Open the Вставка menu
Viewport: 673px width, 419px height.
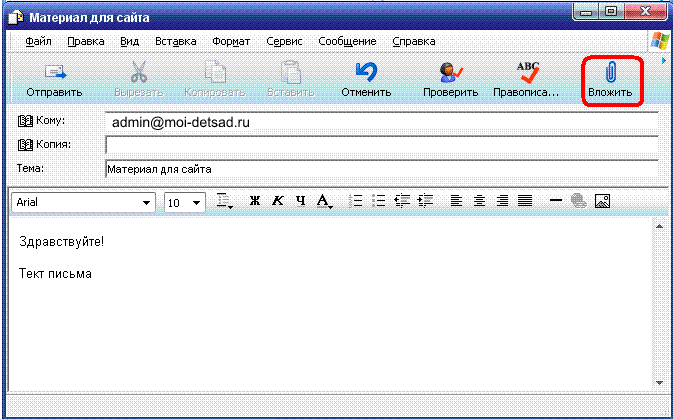(x=175, y=42)
